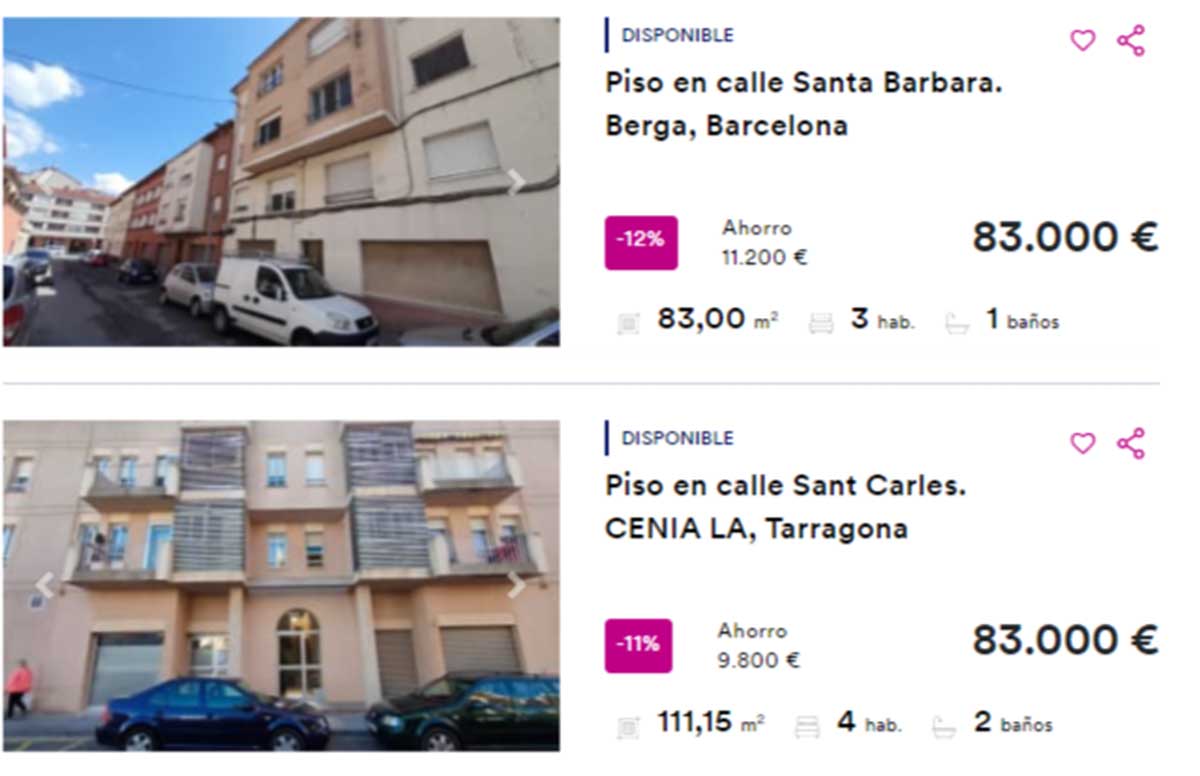The width and height of the screenshot is (1200, 776).
Task: Toggle the favorite heart on the Tarragona property
Action: (1081, 443)
